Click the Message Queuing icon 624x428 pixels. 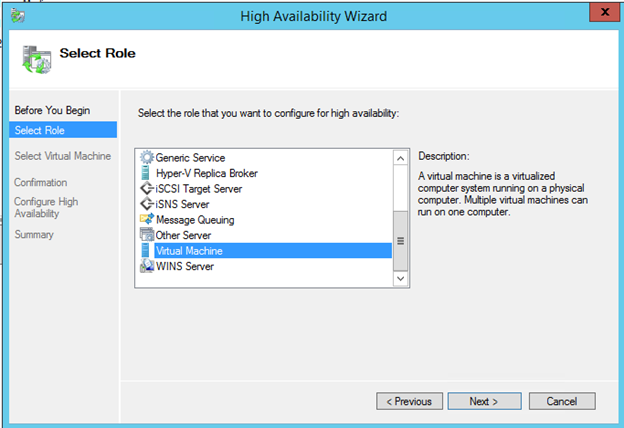point(148,220)
